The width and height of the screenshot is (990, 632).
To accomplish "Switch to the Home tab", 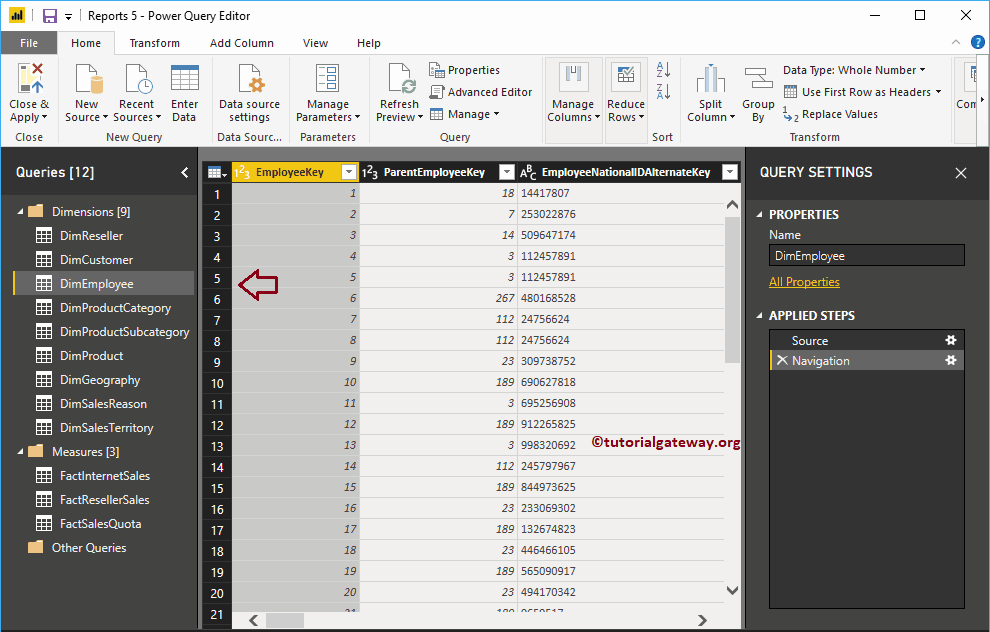I will click(86, 43).
